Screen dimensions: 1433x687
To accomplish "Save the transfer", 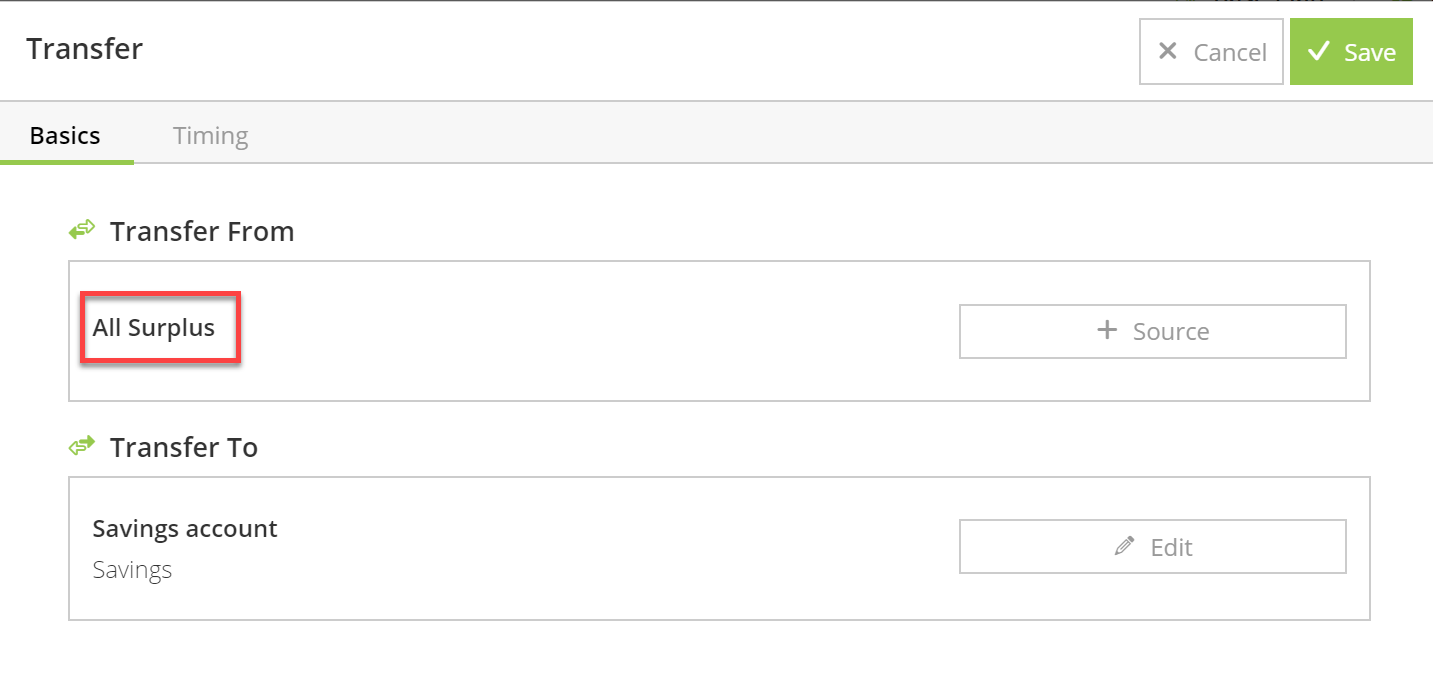I will coord(1351,51).
